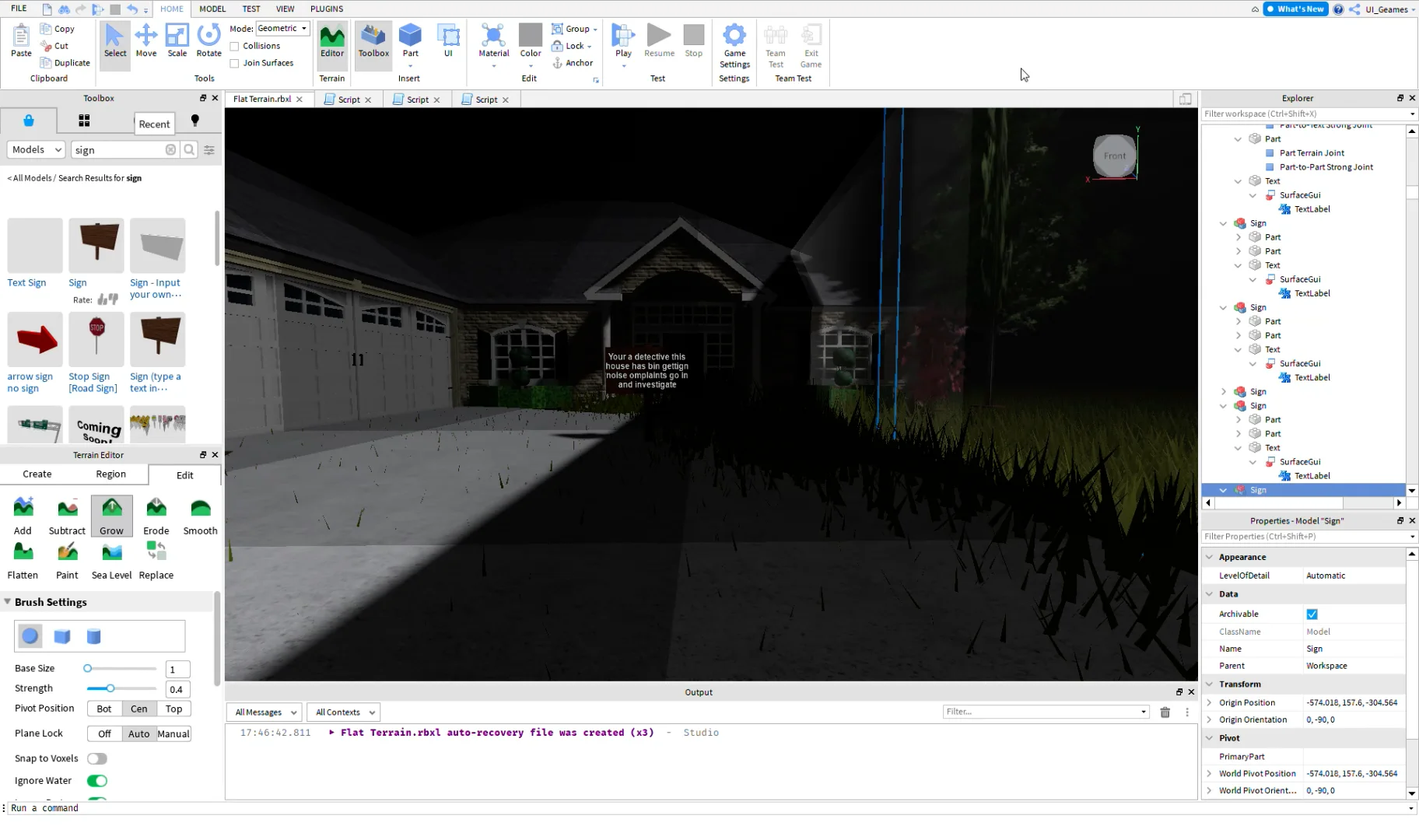Select the Replace terrain tool

point(156,561)
